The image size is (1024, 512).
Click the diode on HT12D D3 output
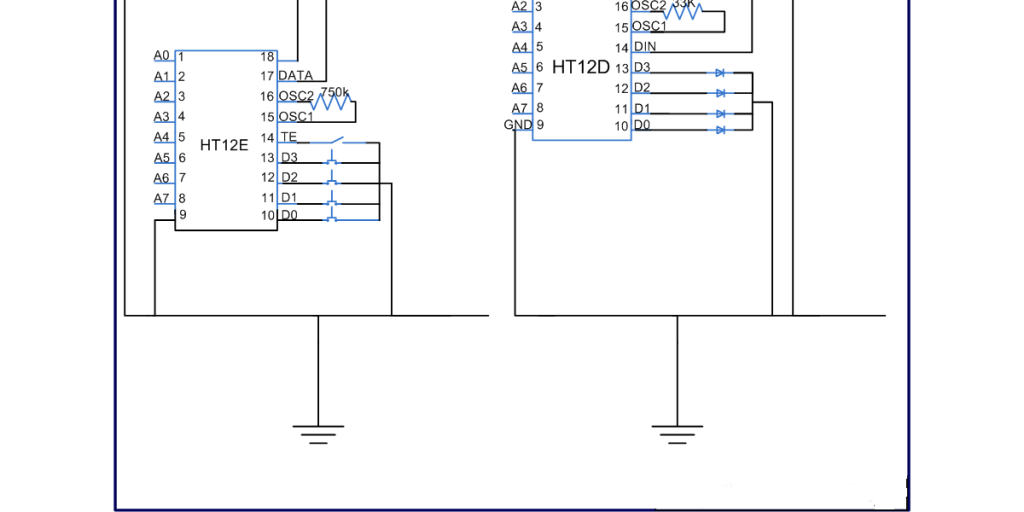(720, 72)
